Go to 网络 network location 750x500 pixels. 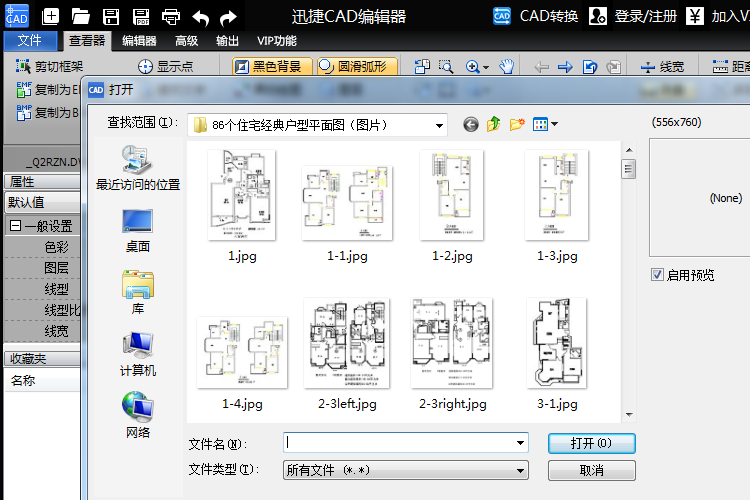point(138,416)
